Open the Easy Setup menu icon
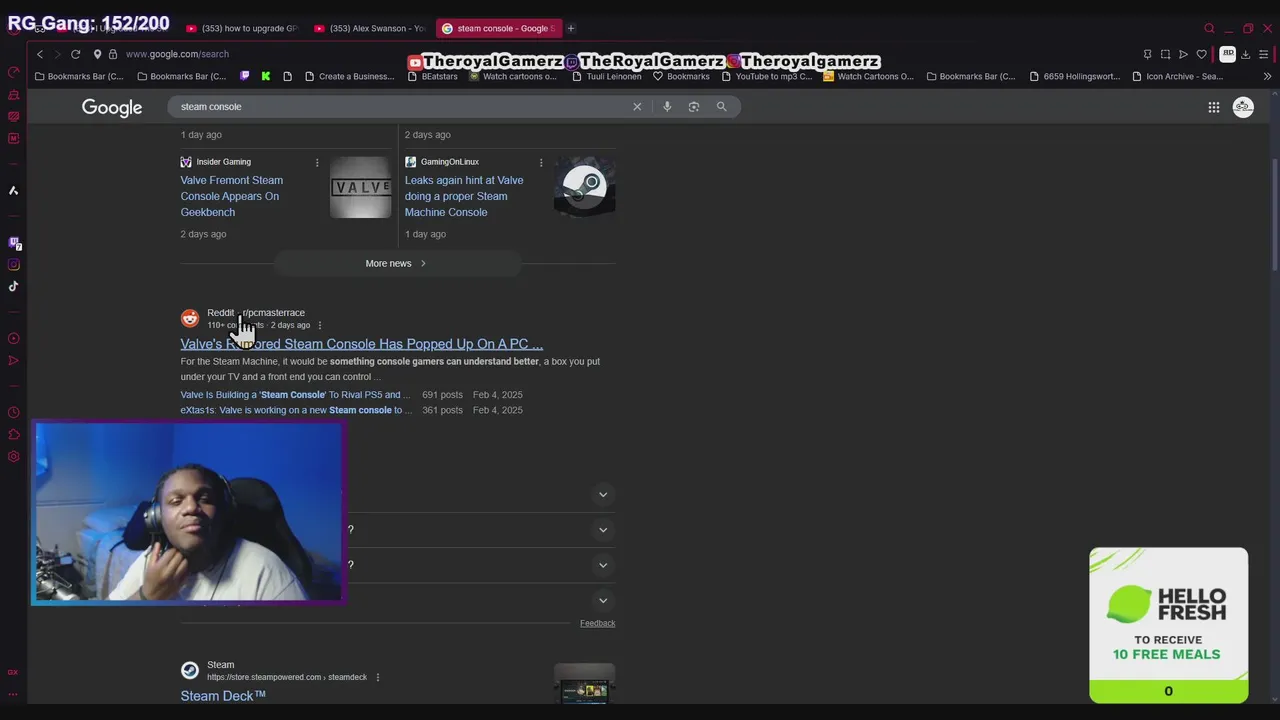The height and width of the screenshot is (720, 1280). pyautogui.click(x=1263, y=54)
